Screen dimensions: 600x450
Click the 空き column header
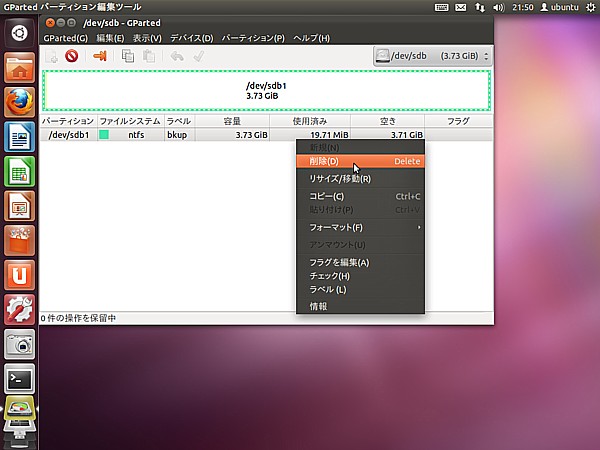coord(387,121)
